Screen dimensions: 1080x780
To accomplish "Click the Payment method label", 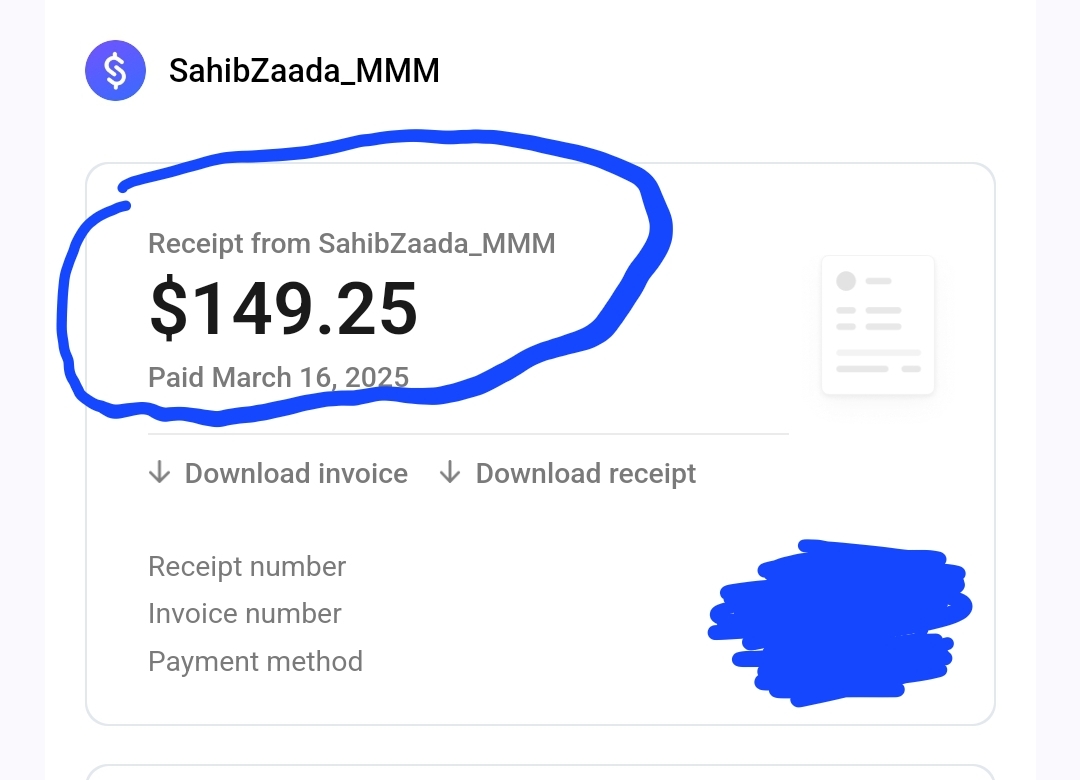I will [x=255, y=661].
